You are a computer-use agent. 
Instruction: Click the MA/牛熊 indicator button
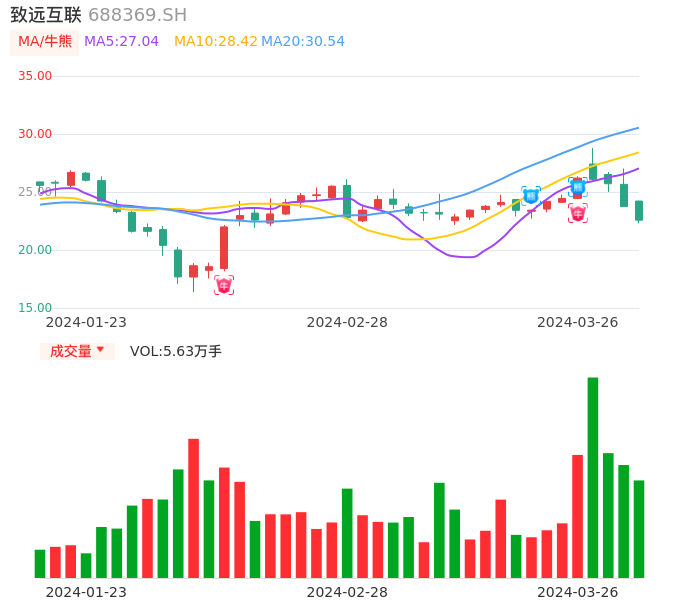click(45, 42)
